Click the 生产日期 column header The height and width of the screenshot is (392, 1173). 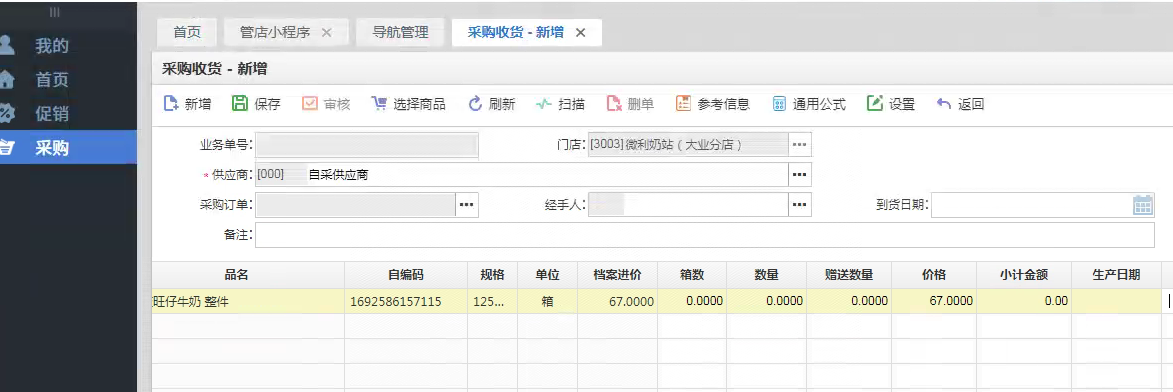[1116, 275]
